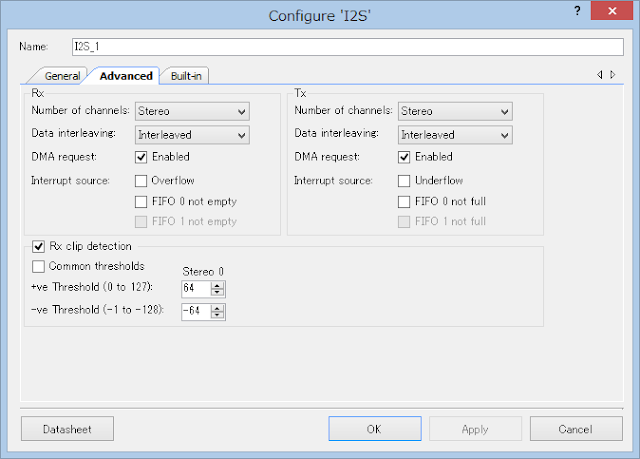
Task: Click the -ve Threshold value field
Action: coord(196,312)
